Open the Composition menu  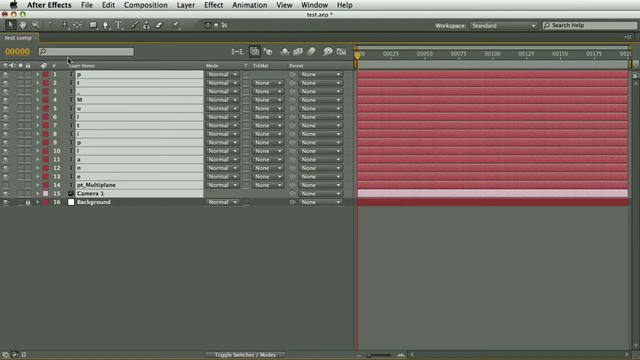click(145, 5)
